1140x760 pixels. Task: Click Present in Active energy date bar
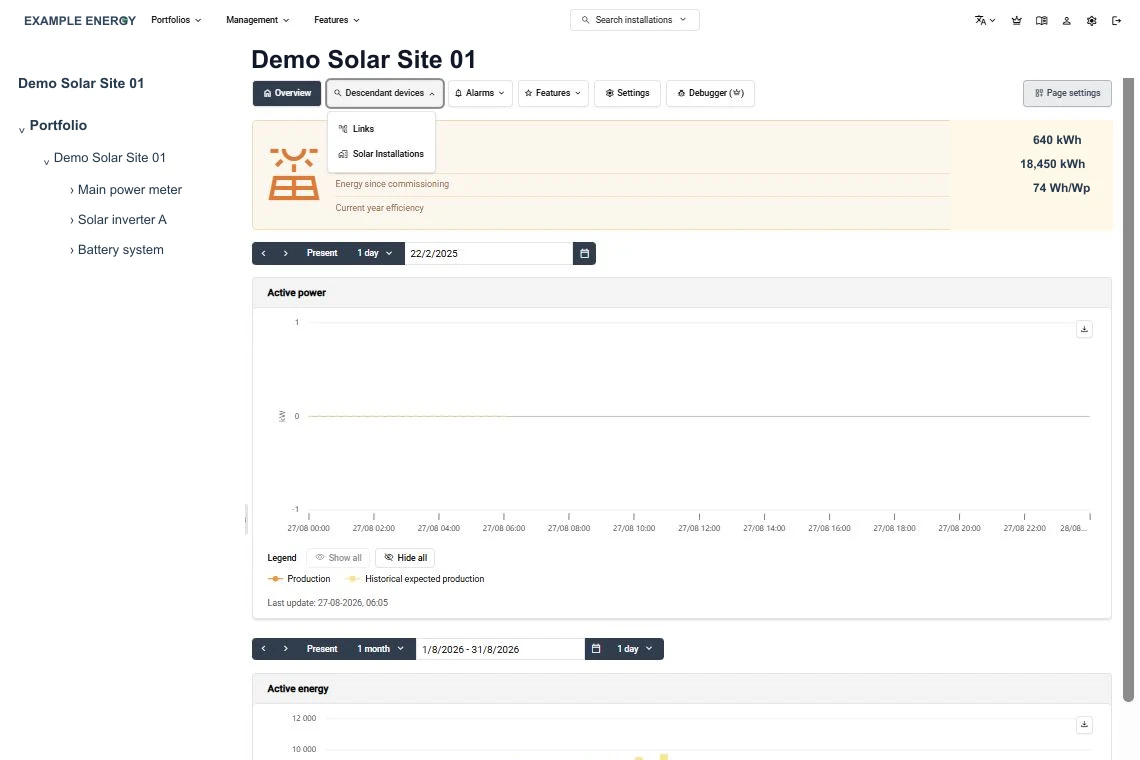[322, 649]
